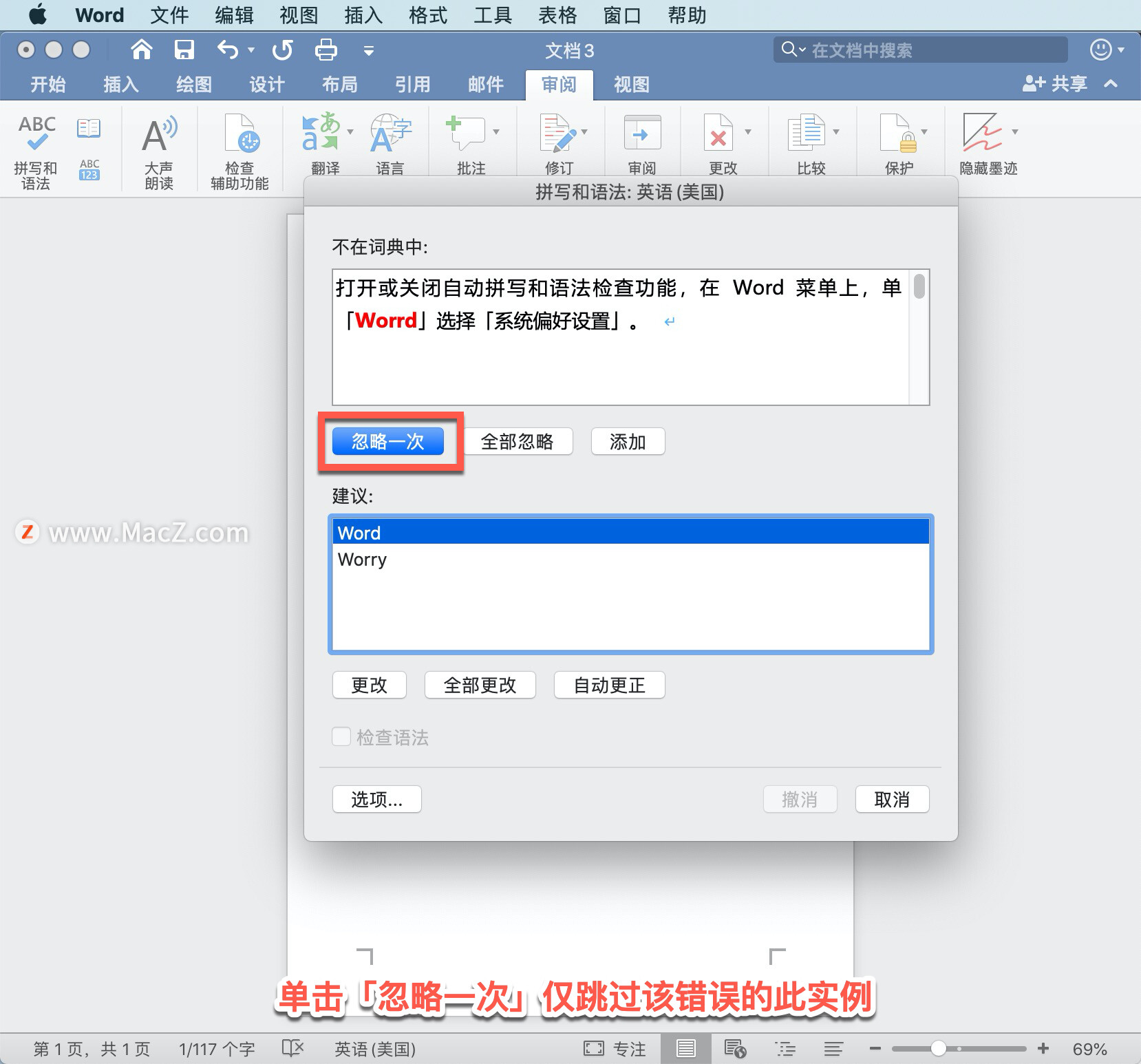Expand Compare (比较) dropdown arrow

836,131
